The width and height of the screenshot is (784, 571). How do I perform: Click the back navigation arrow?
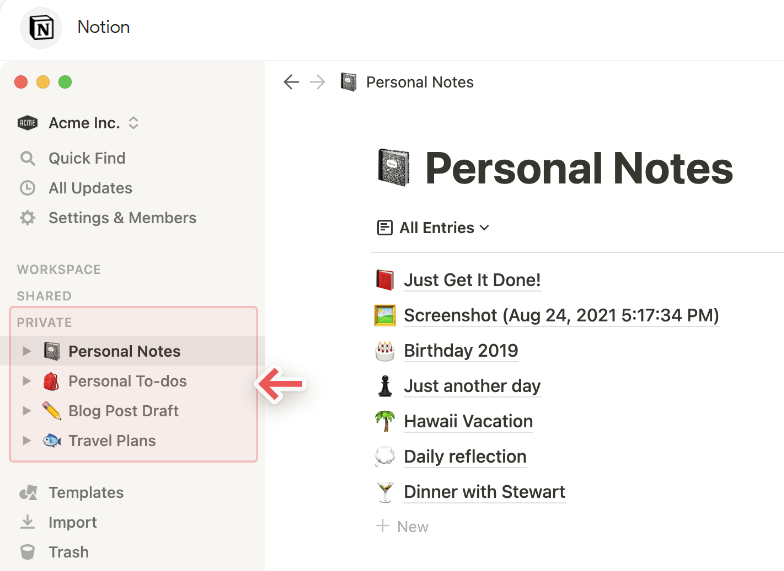291,82
